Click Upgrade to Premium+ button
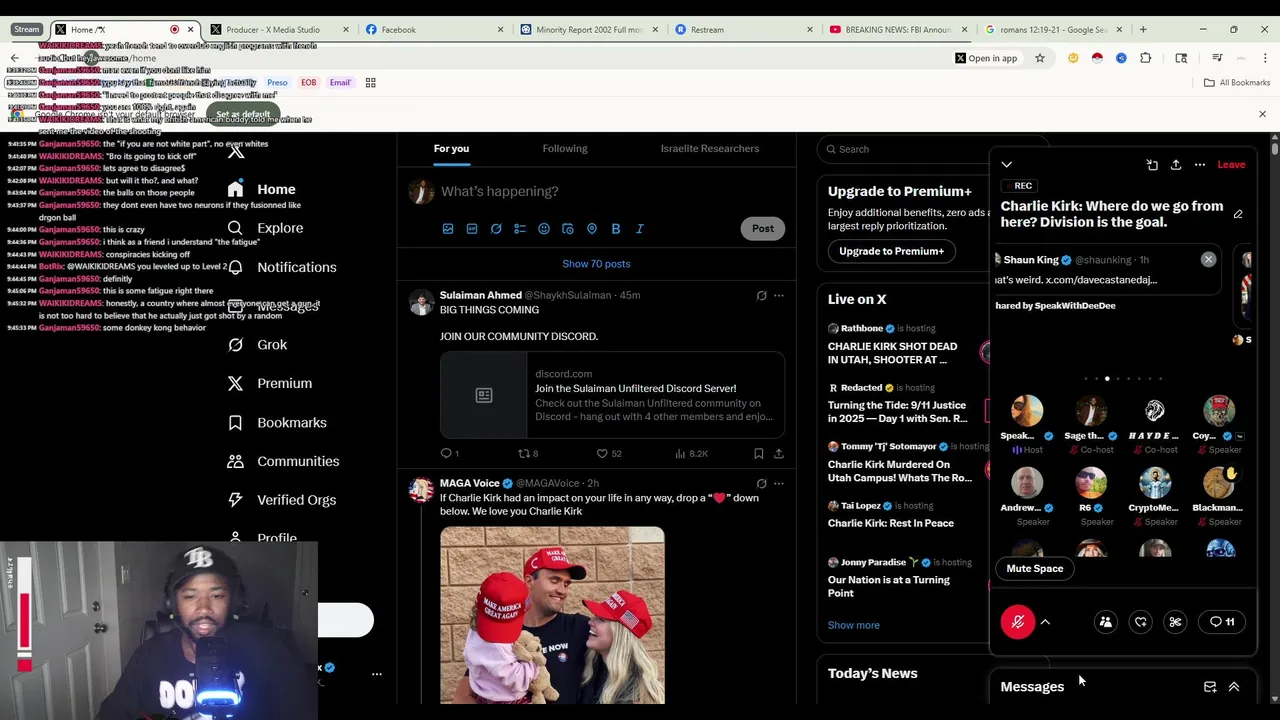Screen dimensions: 1280x720 click(891, 251)
